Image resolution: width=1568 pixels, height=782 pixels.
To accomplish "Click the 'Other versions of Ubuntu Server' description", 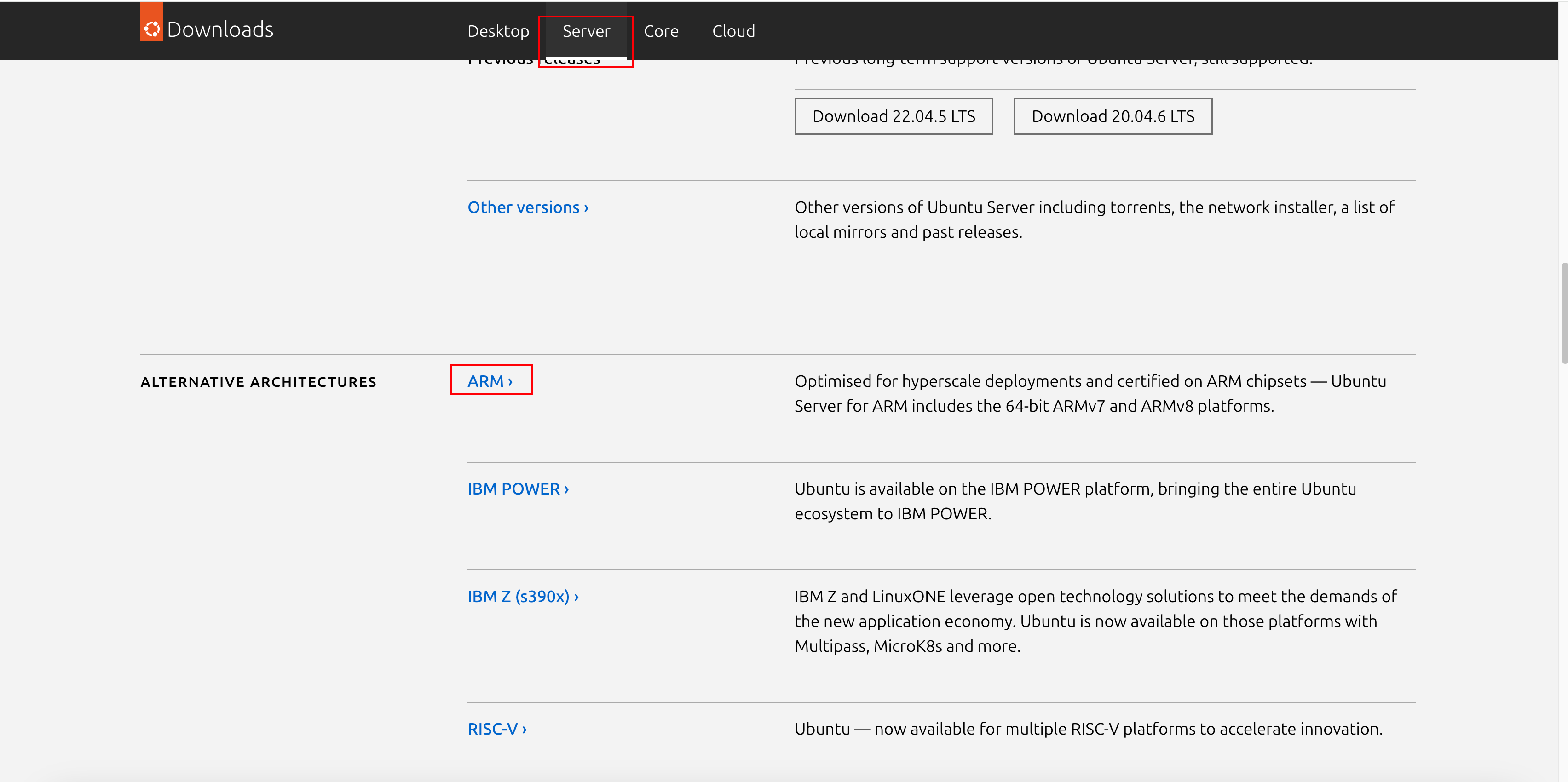I will click(x=1095, y=220).
